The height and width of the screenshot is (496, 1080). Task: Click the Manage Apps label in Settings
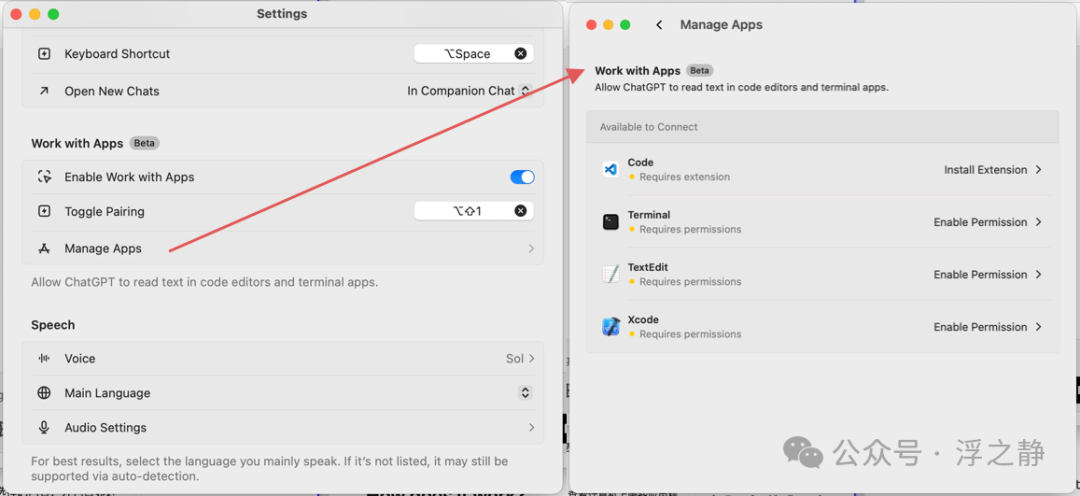[x=103, y=249]
